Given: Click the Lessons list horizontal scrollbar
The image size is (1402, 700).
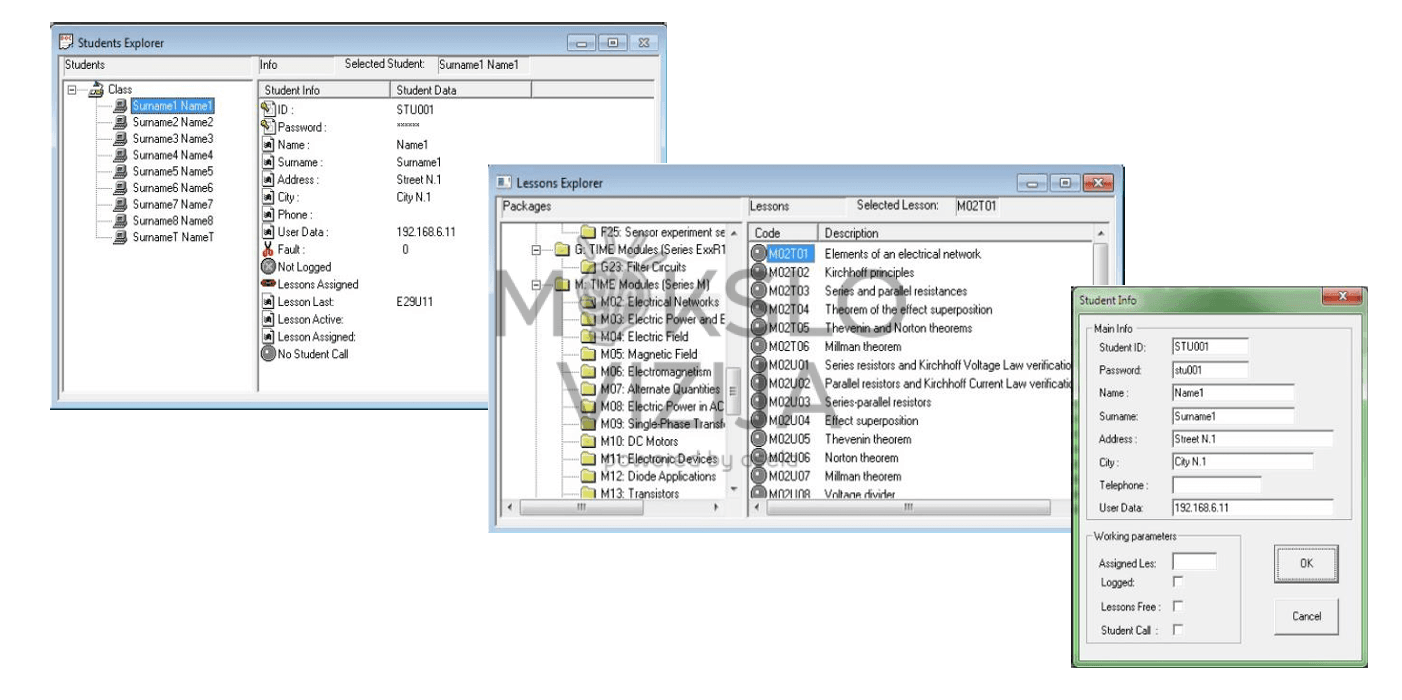Looking at the screenshot, I should tap(908, 508).
